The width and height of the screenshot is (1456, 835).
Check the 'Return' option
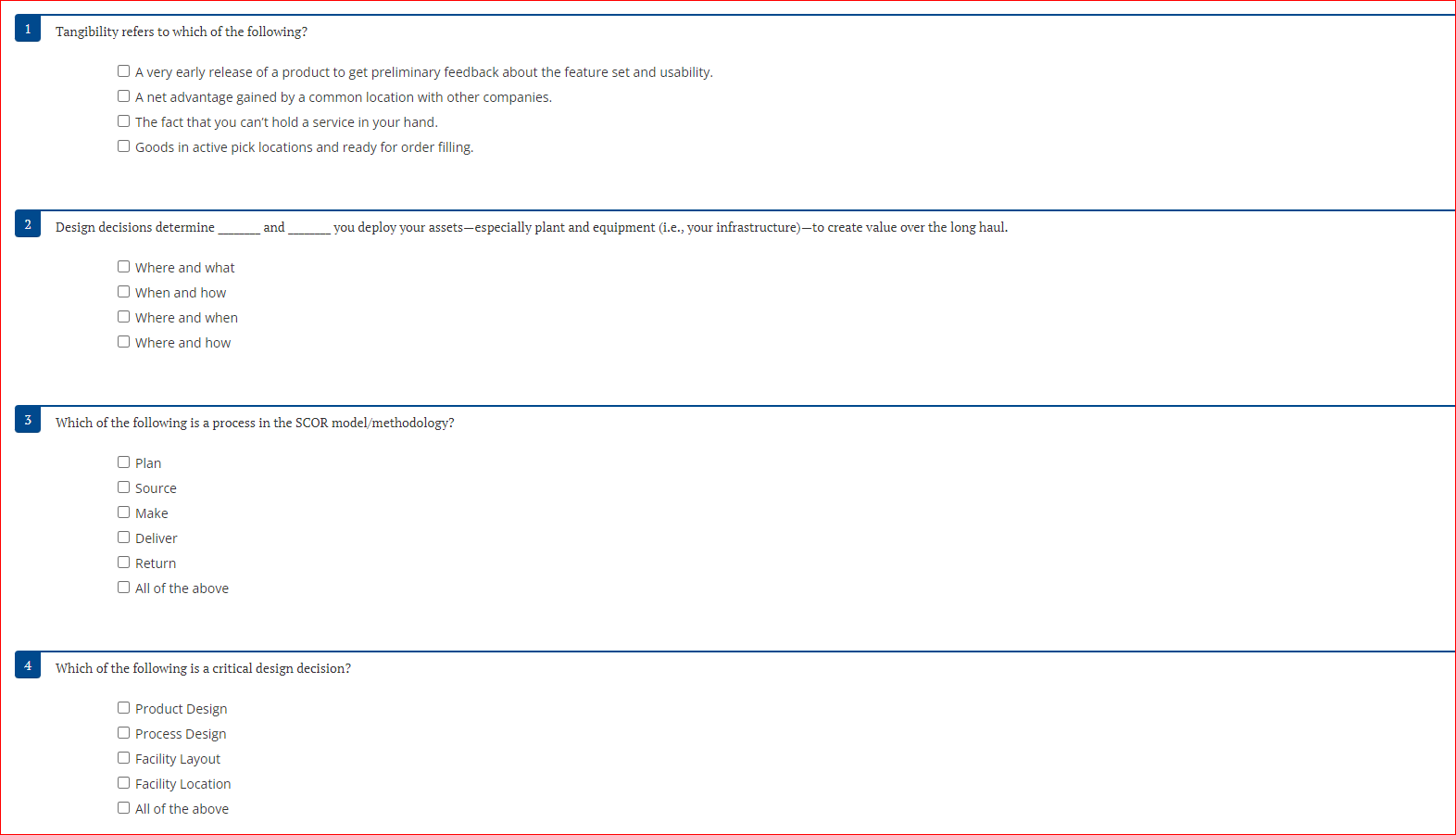[123, 563]
